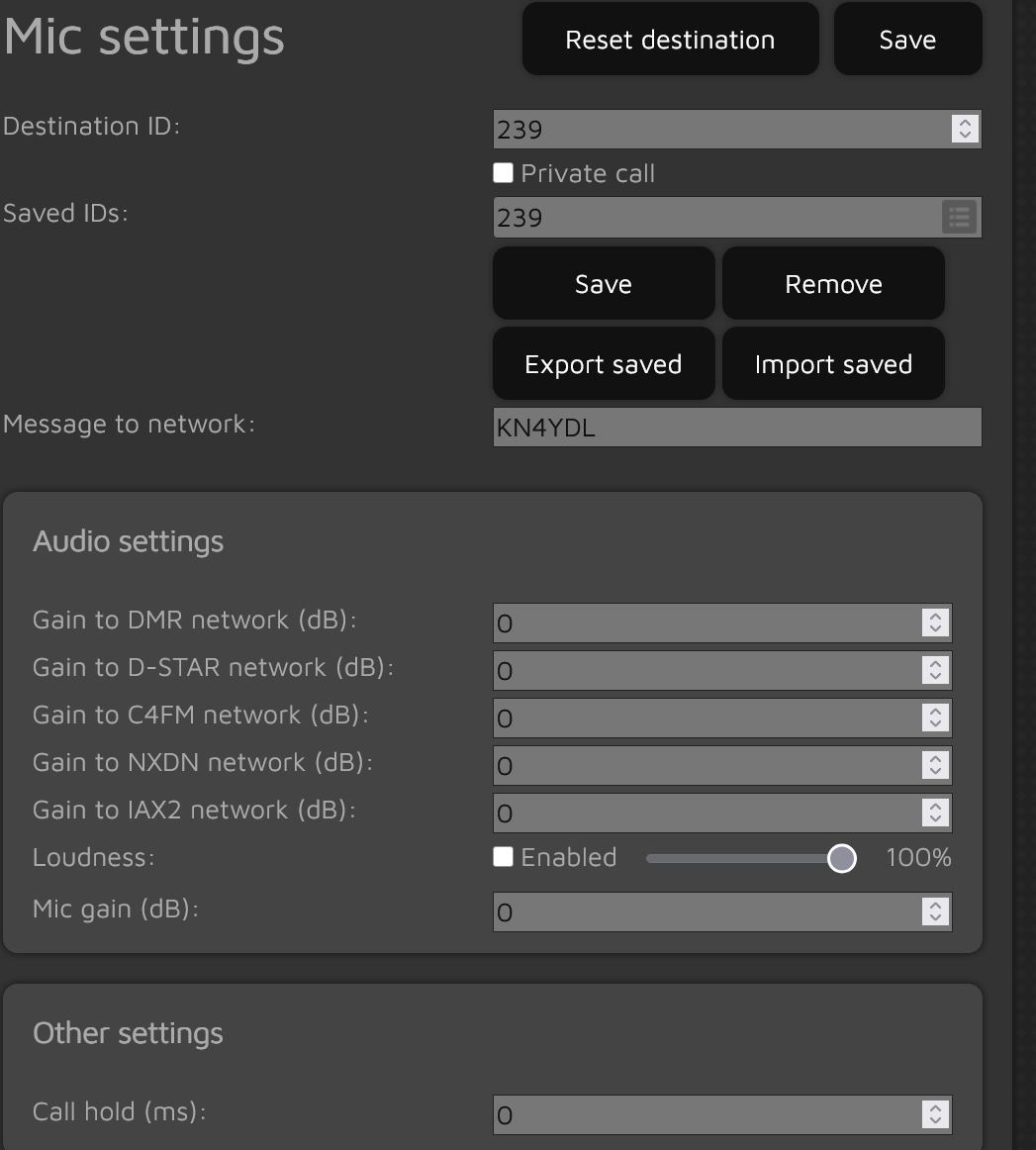
Task: Click the Export saved button
Action: [x=603, y=364]
